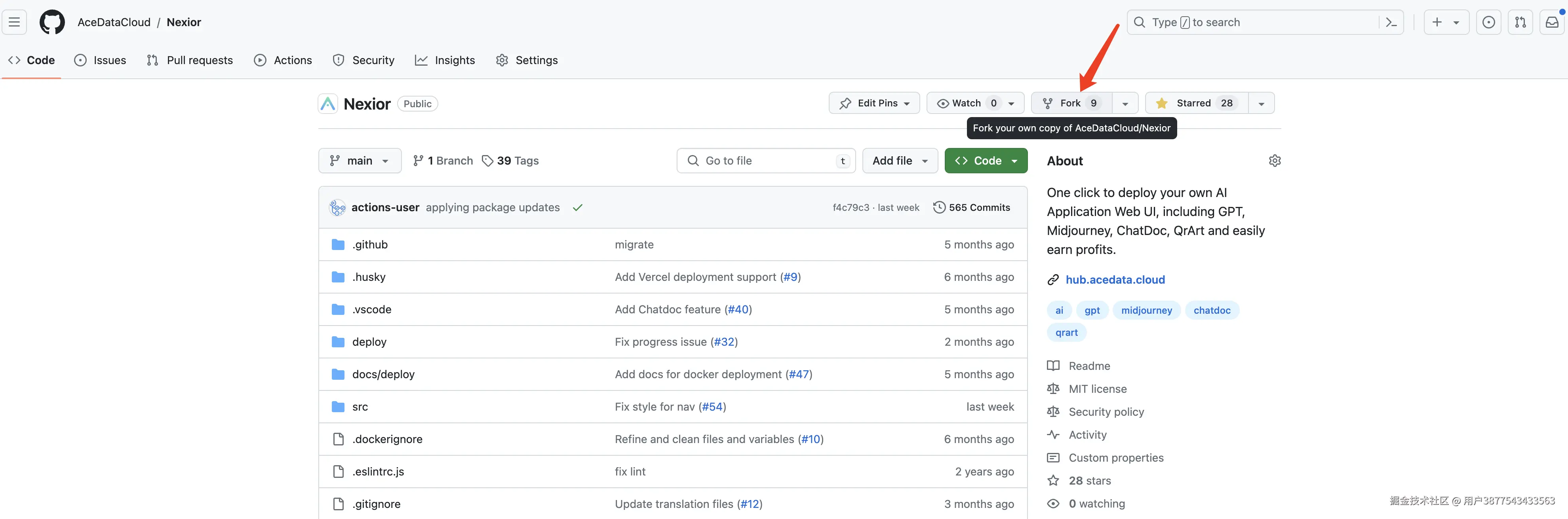Open the issues icon in header
Viewport: 1568px width, 519px height.
1488,23
